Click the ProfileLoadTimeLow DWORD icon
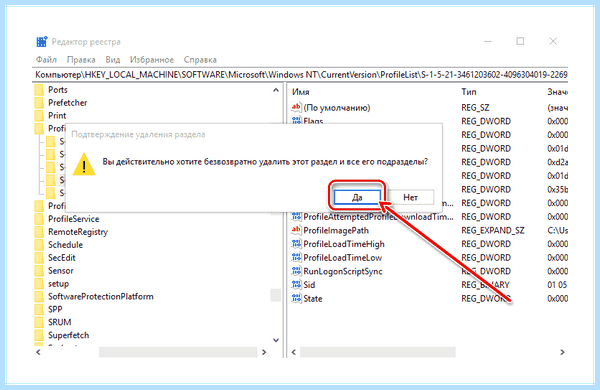 tap(296, 258)
